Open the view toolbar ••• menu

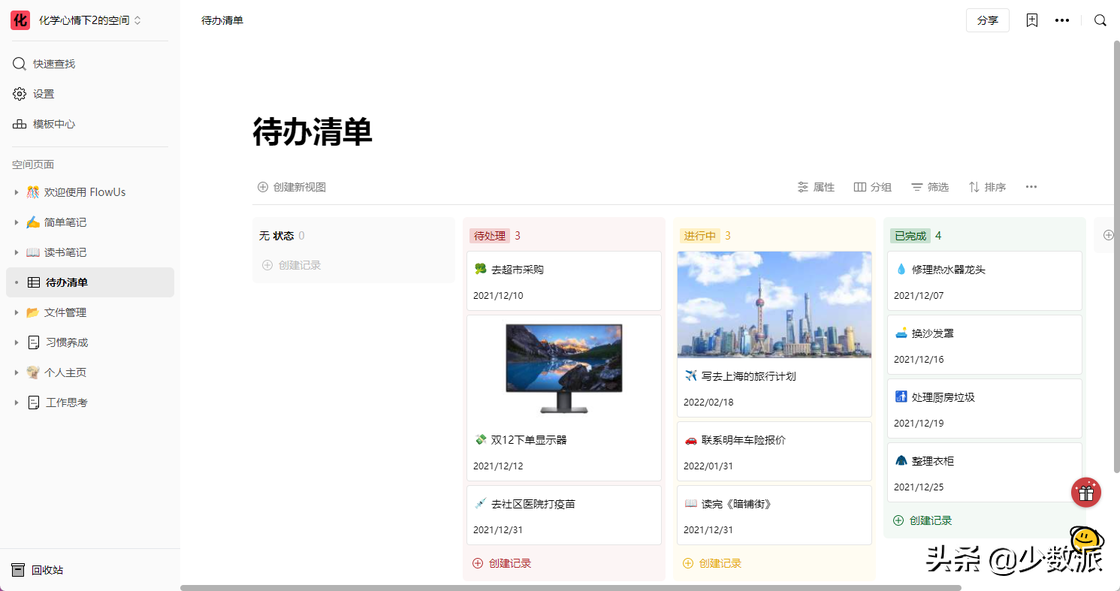coord(1031,186)
